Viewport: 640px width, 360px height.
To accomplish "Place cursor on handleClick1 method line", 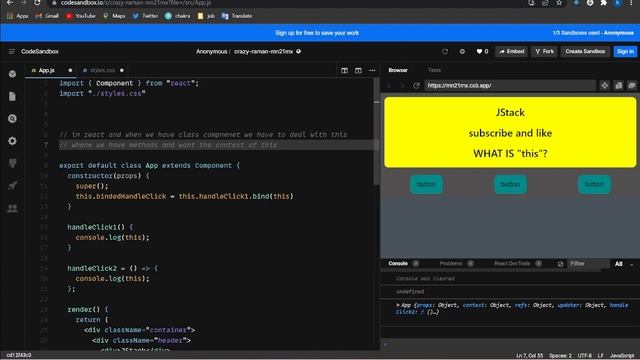I will tap(100, 227).
